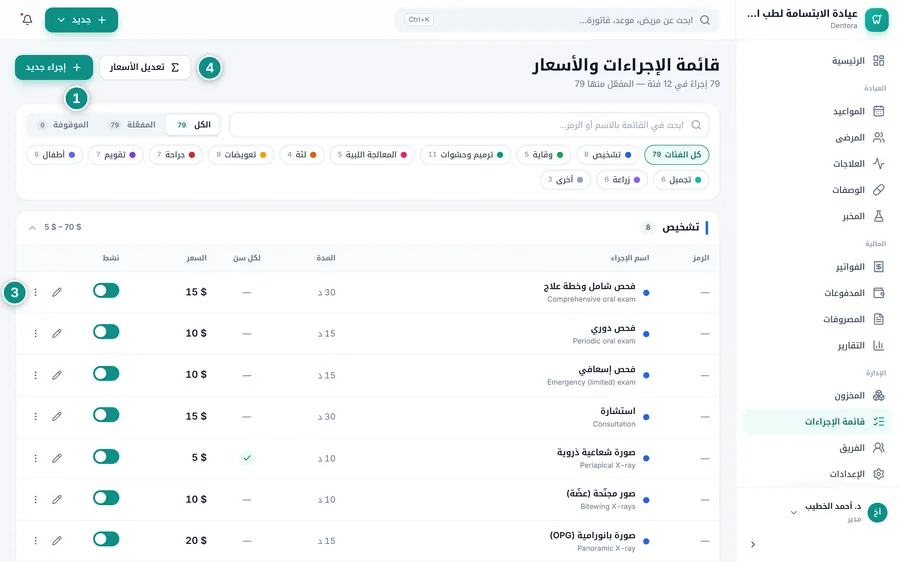The height and width of the screenshot is (562, 900).
Task: Filter by المعالجة اللبية category chip
Action: (x=372, y=154)
